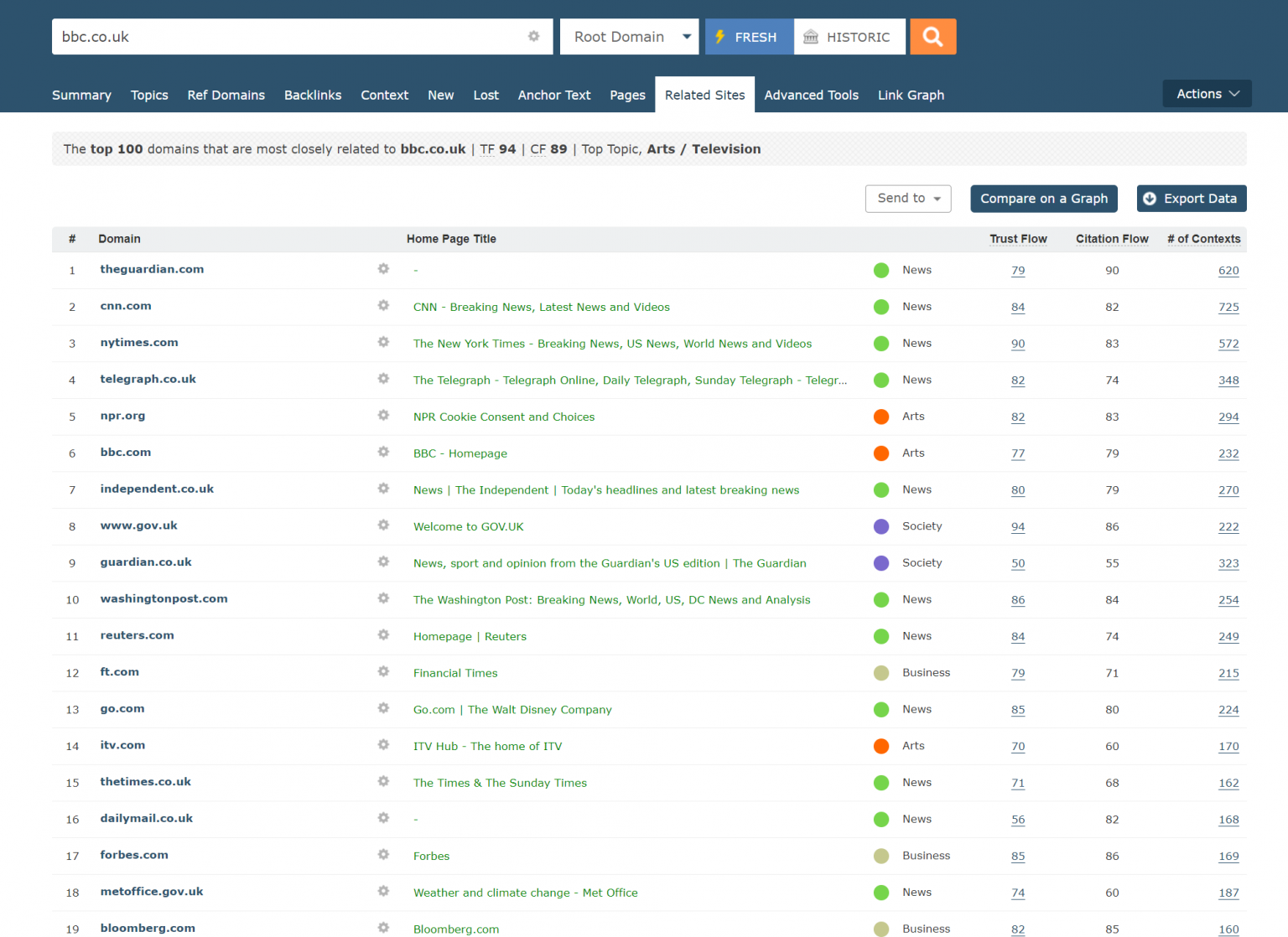Image resolution: width=1288 pixels, height=937 pixels.
Task: Open Financial Times title link
Action: click(x=455, y=673)
